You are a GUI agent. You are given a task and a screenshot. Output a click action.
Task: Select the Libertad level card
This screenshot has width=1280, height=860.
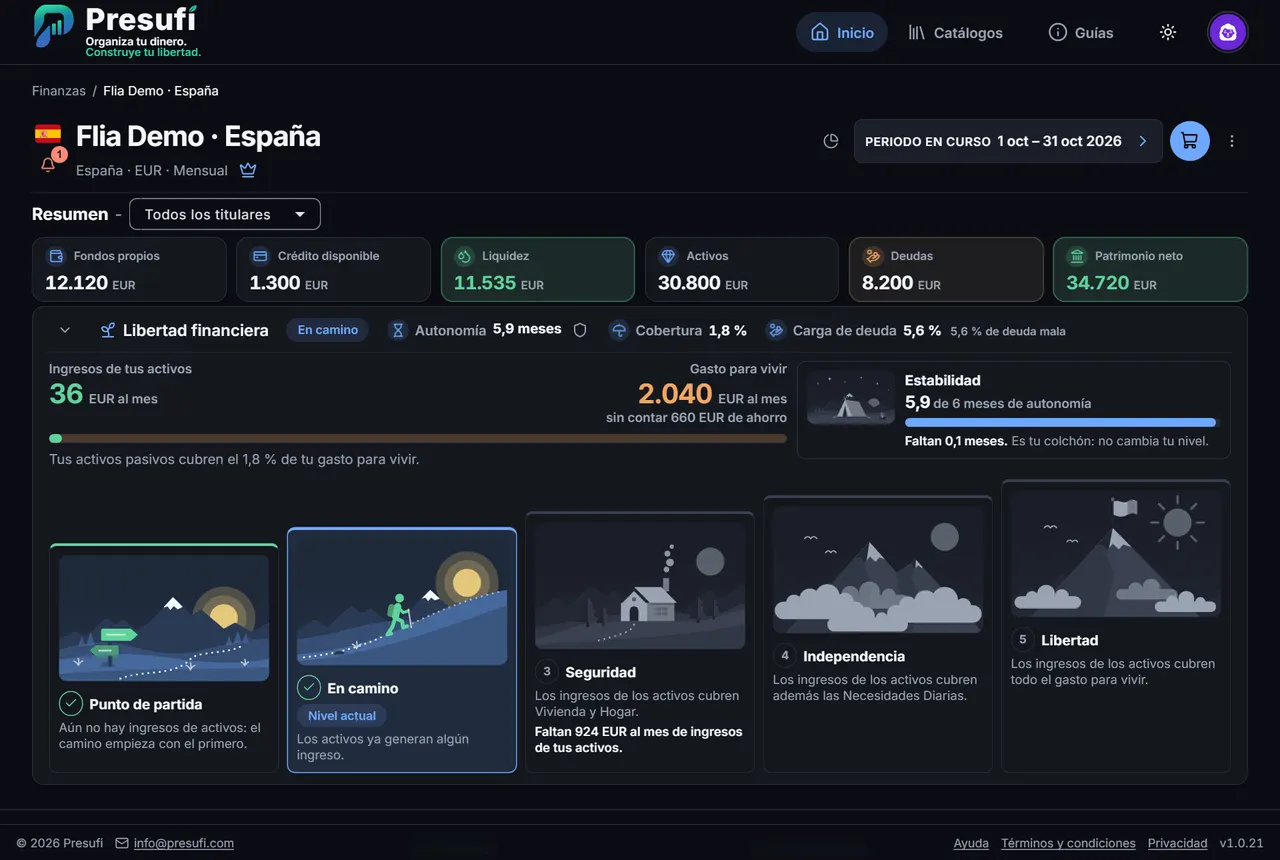(1116, 626)
